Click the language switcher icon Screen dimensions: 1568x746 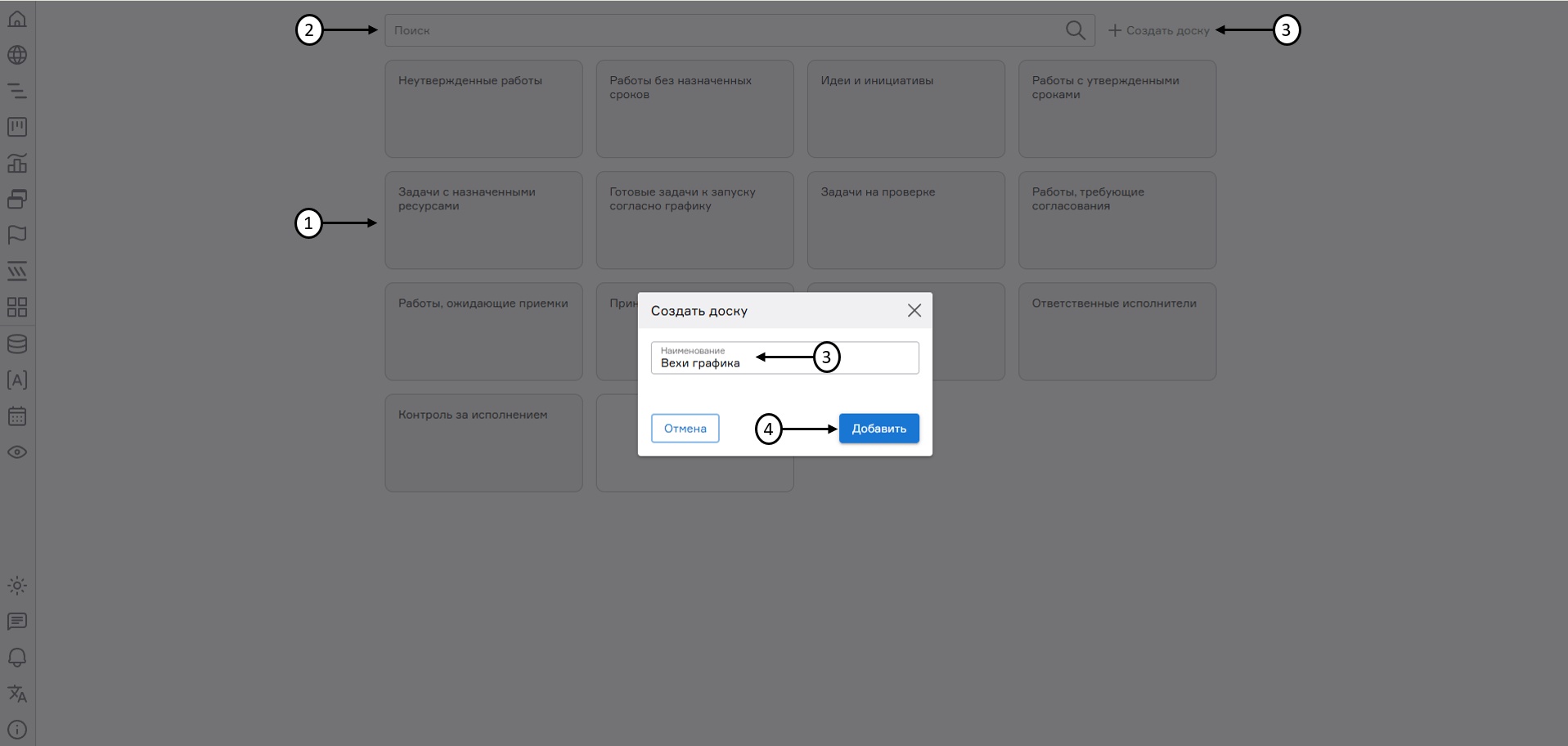pos(17,694)
